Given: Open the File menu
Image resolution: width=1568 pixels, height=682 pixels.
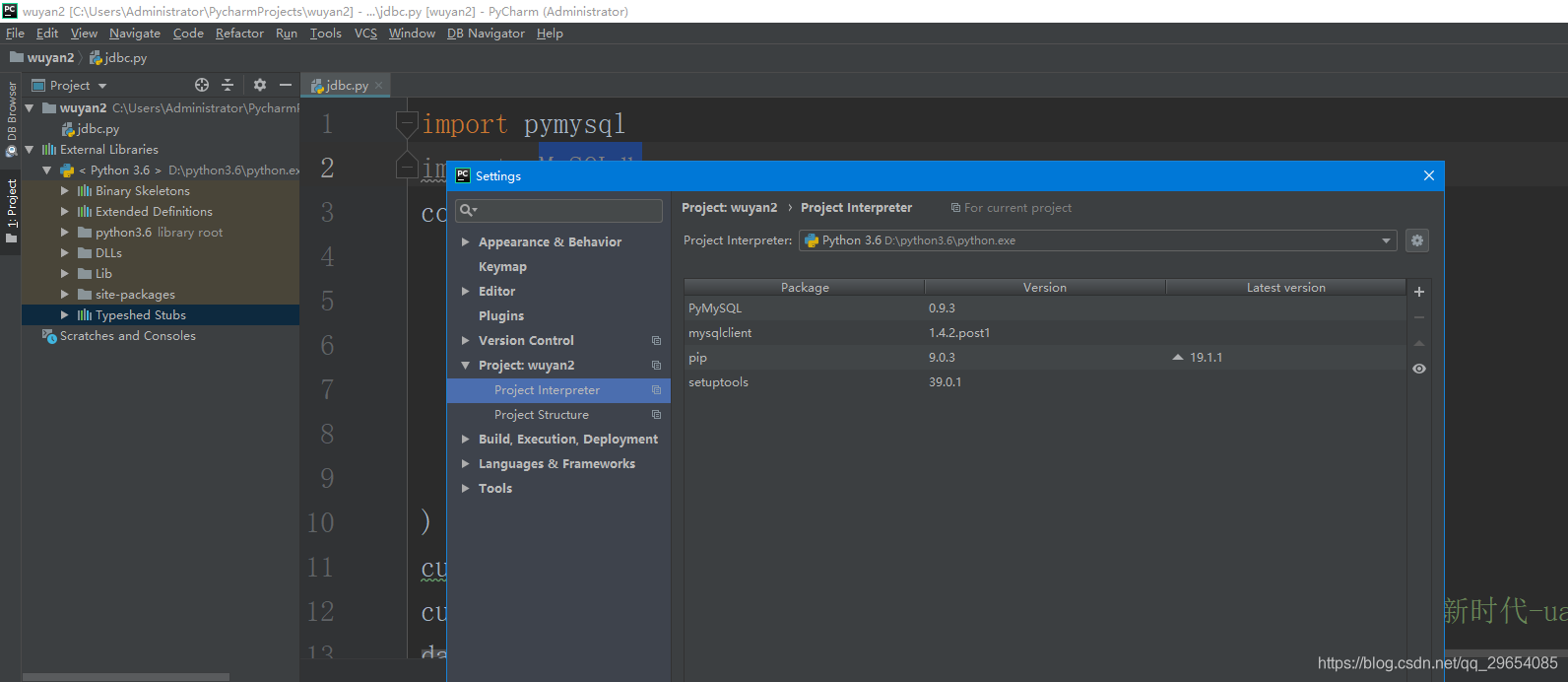Looking at the screenshot, I should [x=15, y=34].
